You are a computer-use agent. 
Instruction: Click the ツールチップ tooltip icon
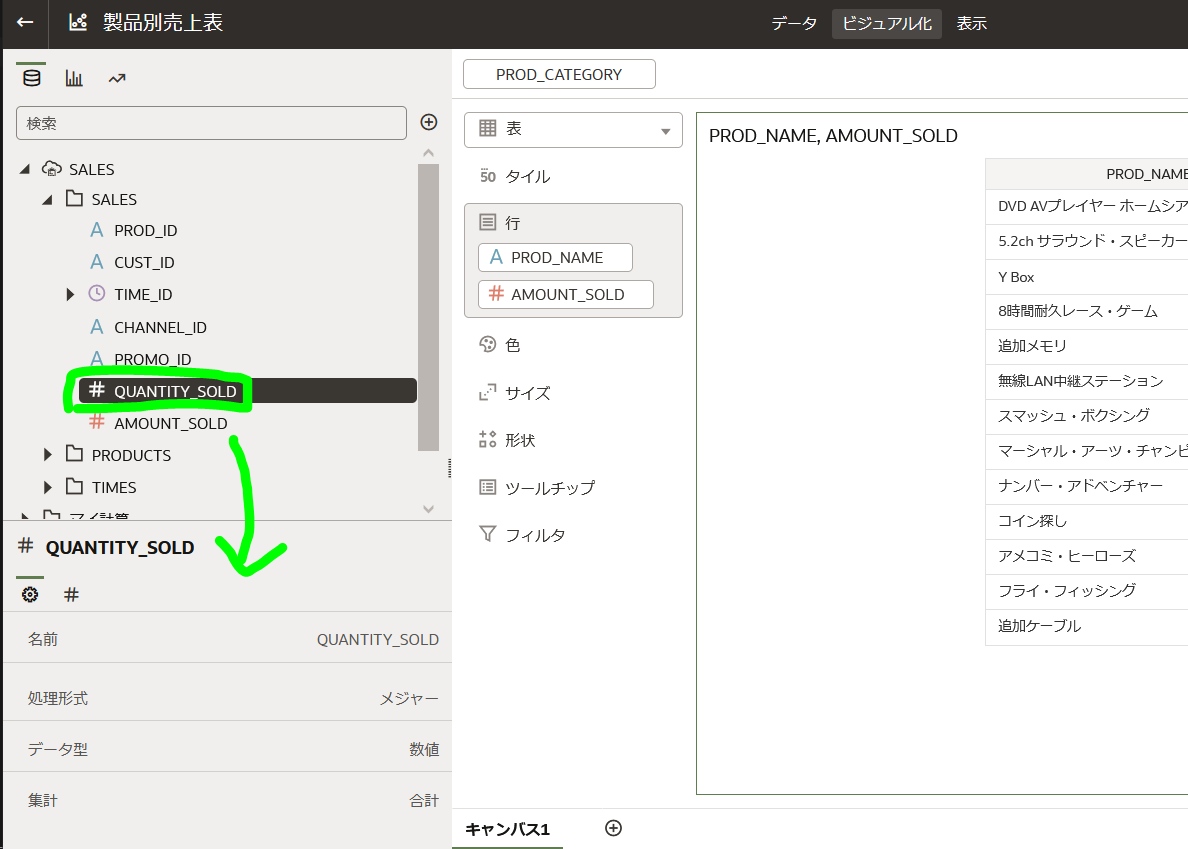coord(487,487)
